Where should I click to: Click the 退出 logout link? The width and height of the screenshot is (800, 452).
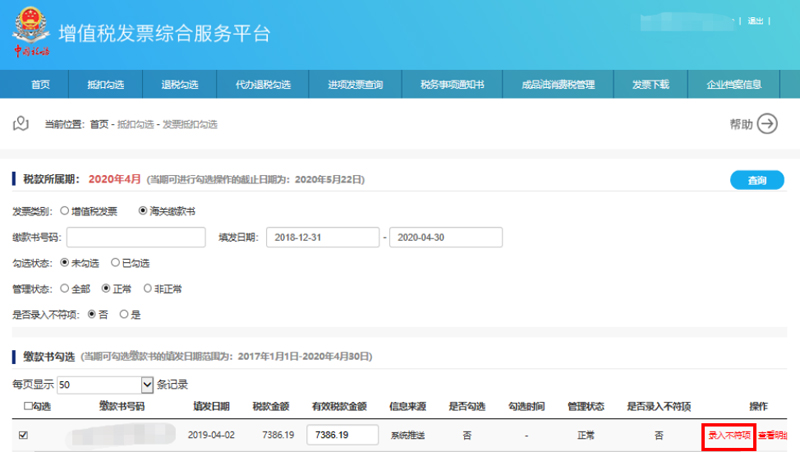pyautogui.click(x=755, y=21)
